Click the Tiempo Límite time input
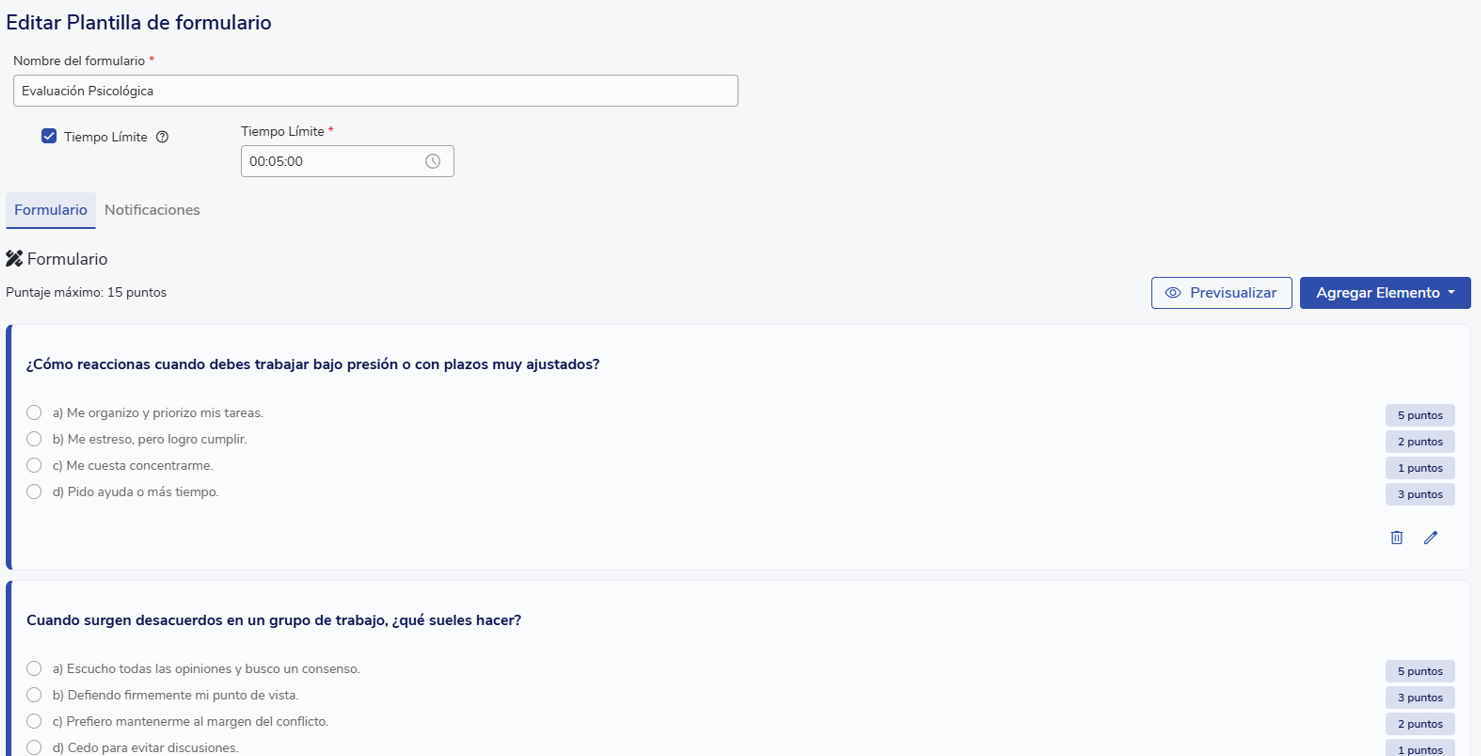The image size is (1481, 756). pos(330,161)
